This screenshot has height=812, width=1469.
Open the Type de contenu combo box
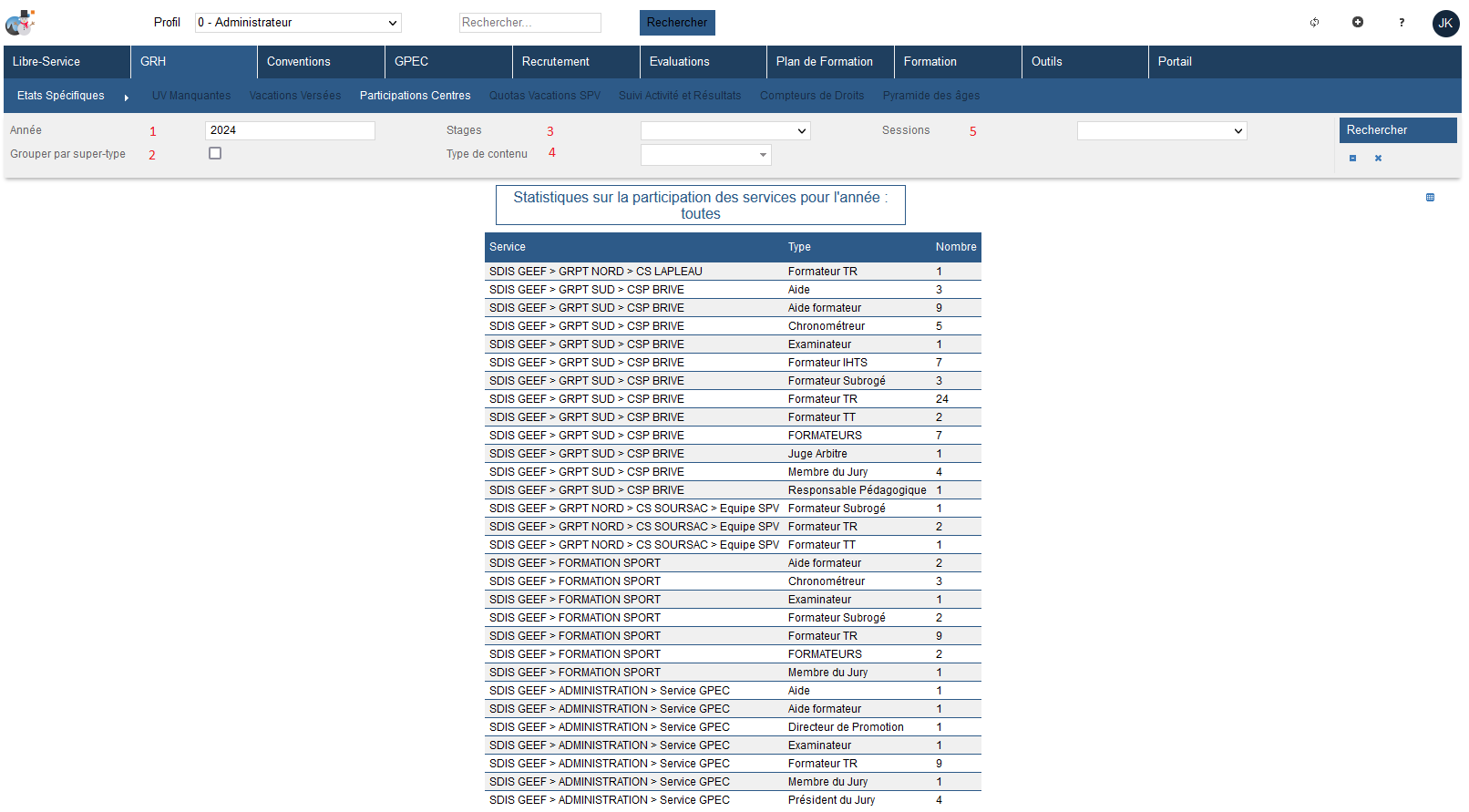pos(705,155)
